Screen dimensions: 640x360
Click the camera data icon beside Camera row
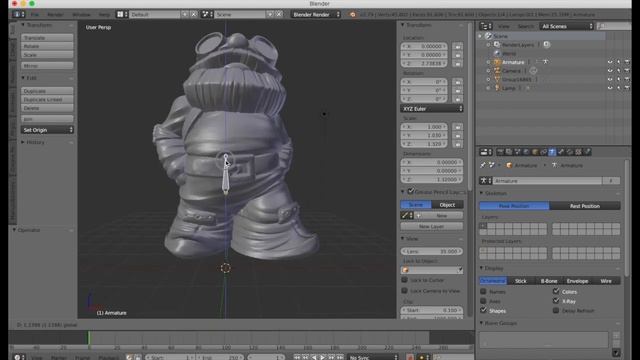click(x=533, y=71)
